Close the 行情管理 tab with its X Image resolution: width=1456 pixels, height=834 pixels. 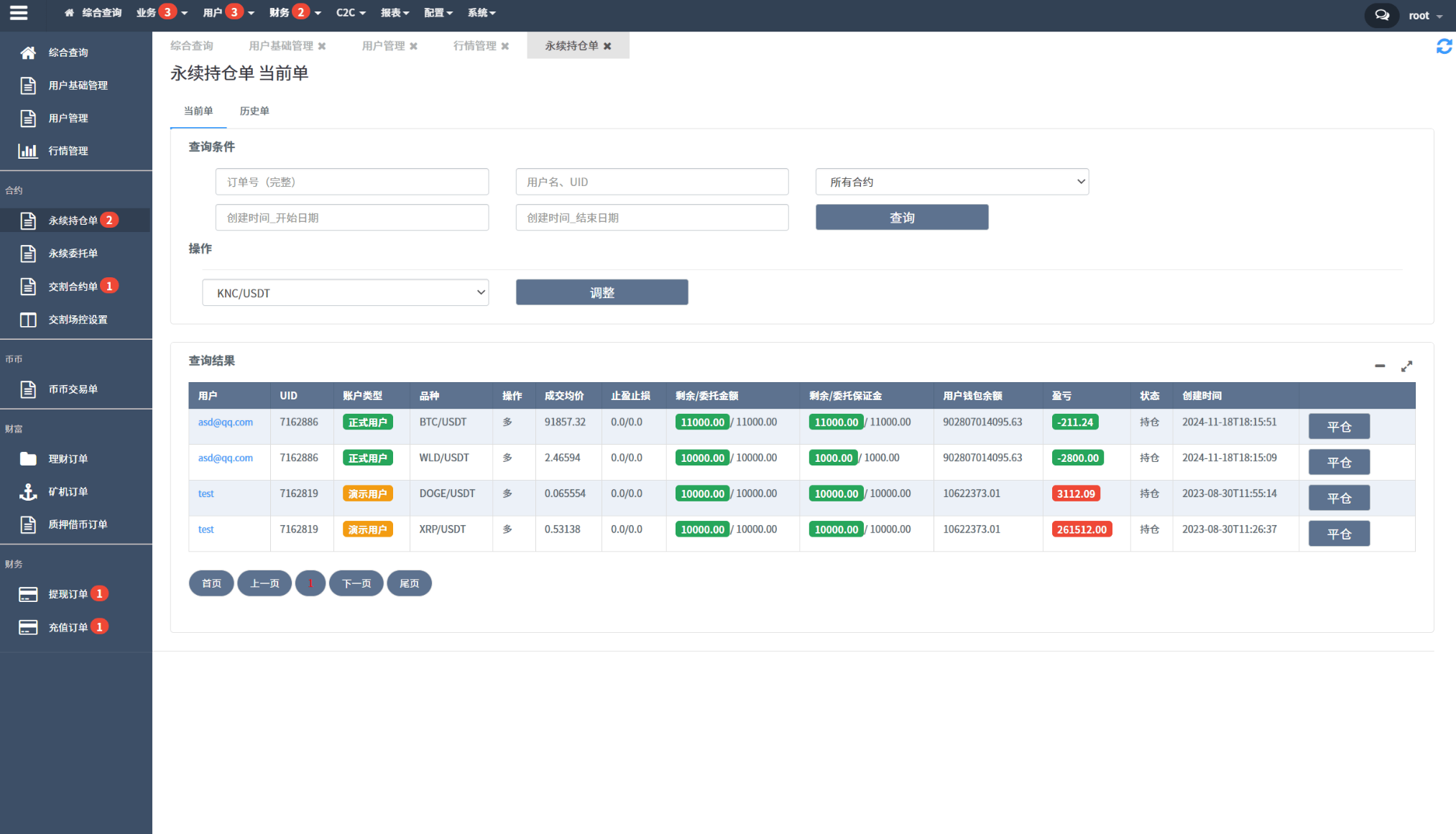tap(505, 46)
